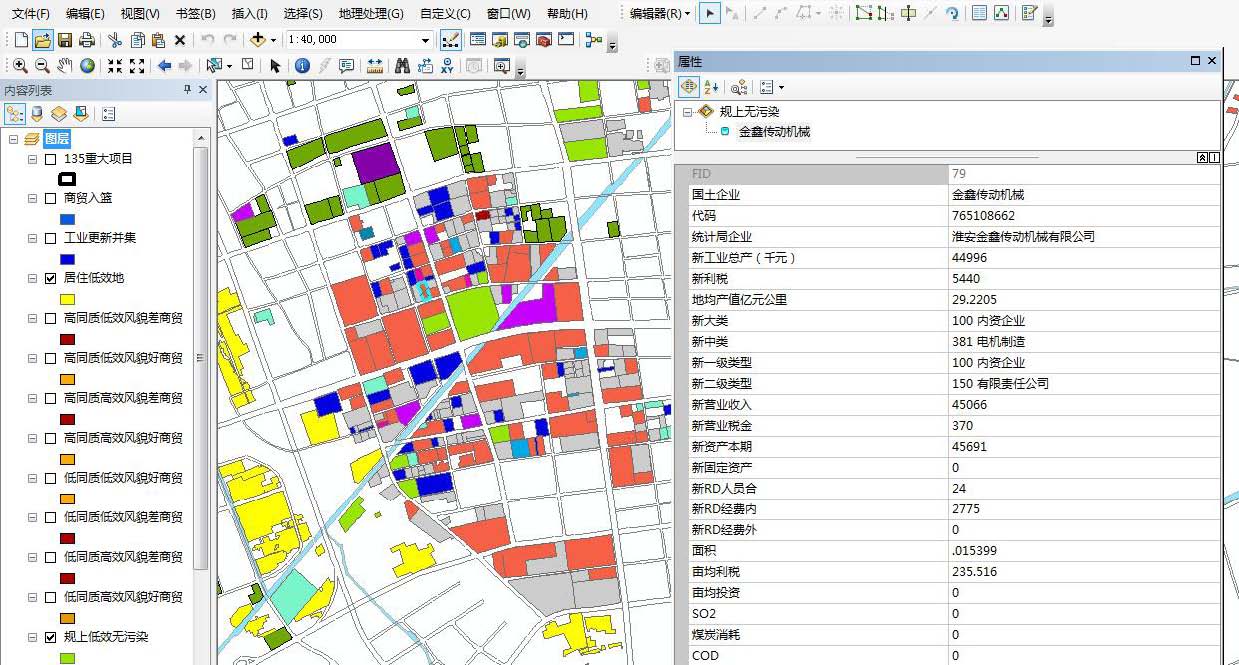Toggle the 135重大项目 layer checkbox
Viewport: 1239px width, 665px height.
coord(50,159)
